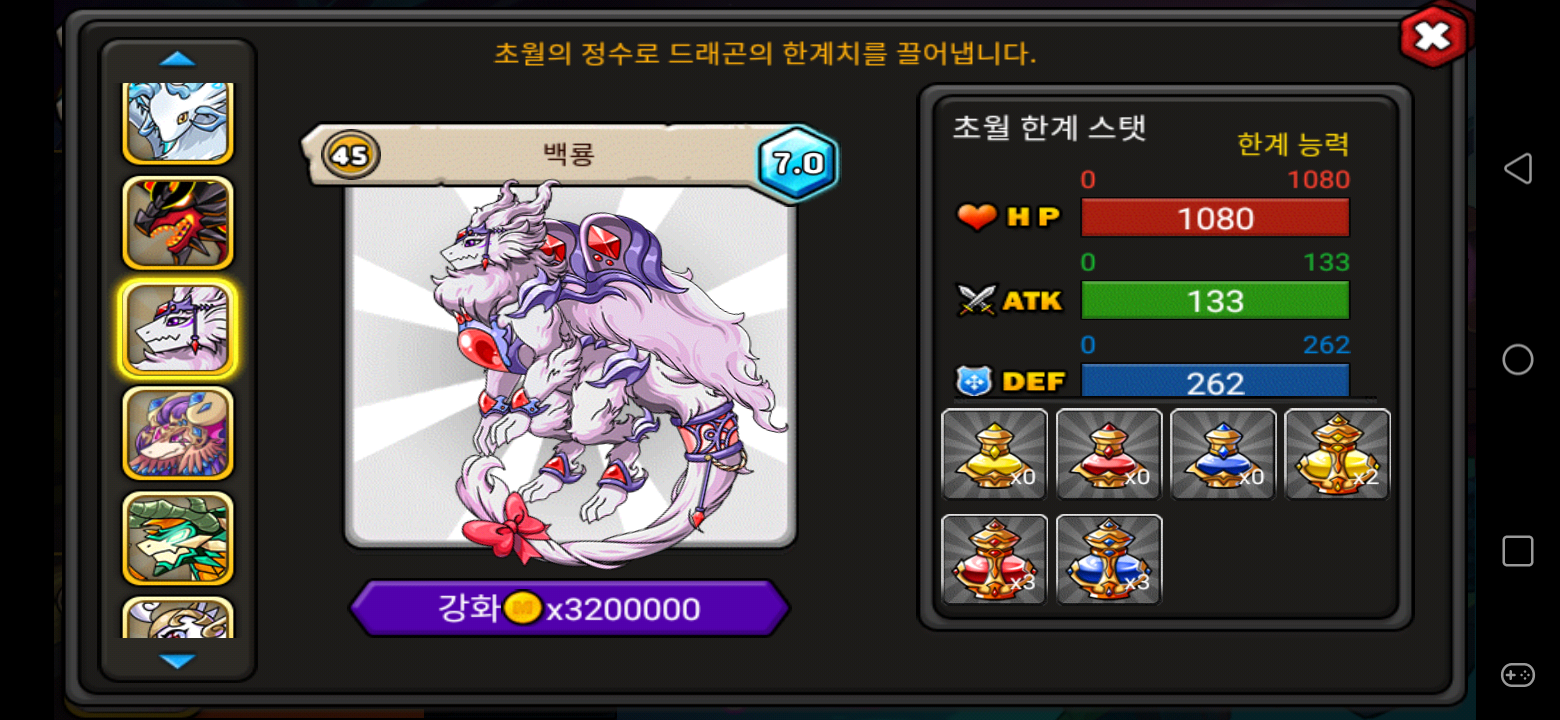Choose the purple feathered dragon thumbnail
Screen dimensions: 1560x720
click(178, 433)
